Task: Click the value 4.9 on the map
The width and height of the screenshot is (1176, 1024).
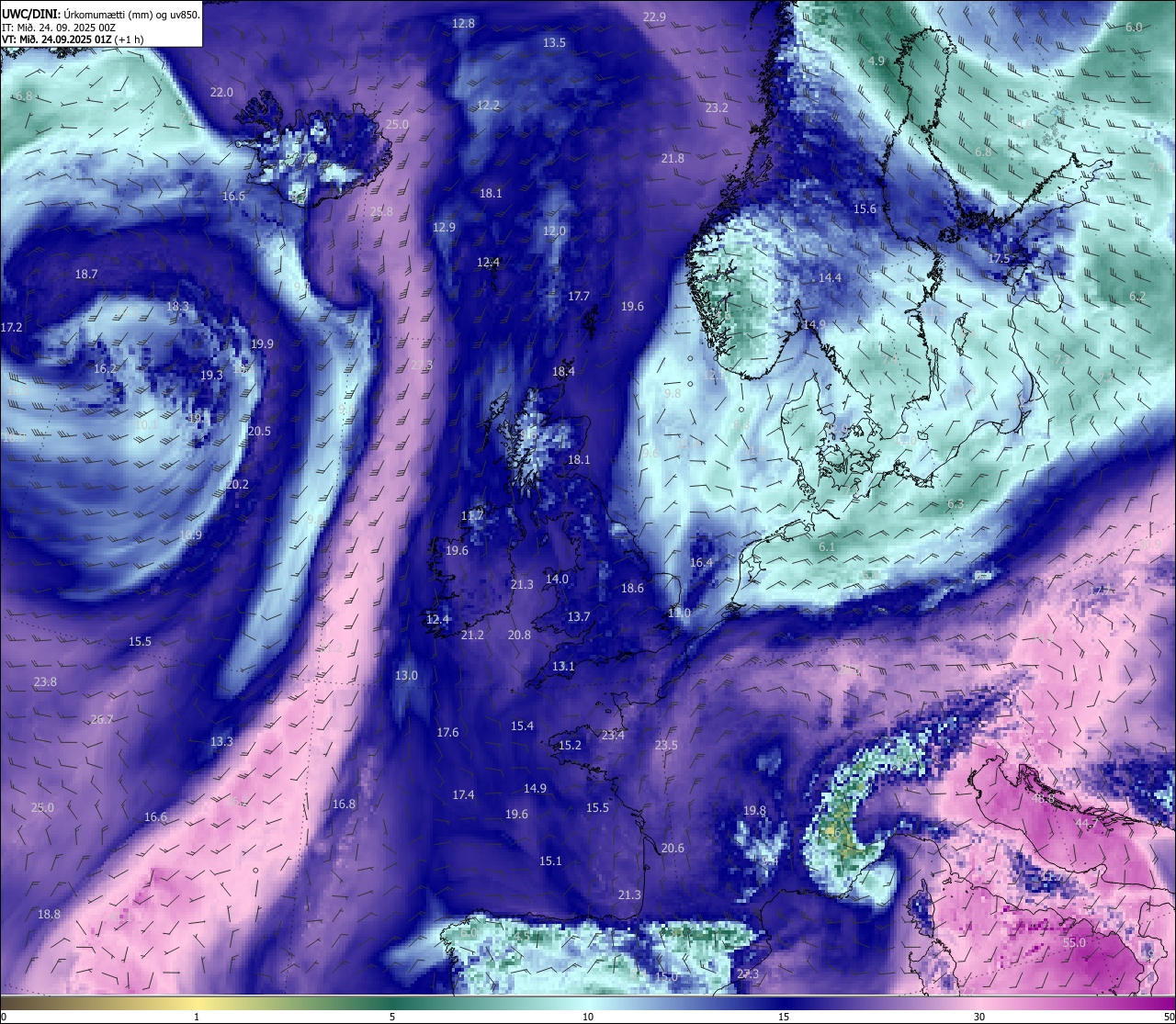Action: 876,61
